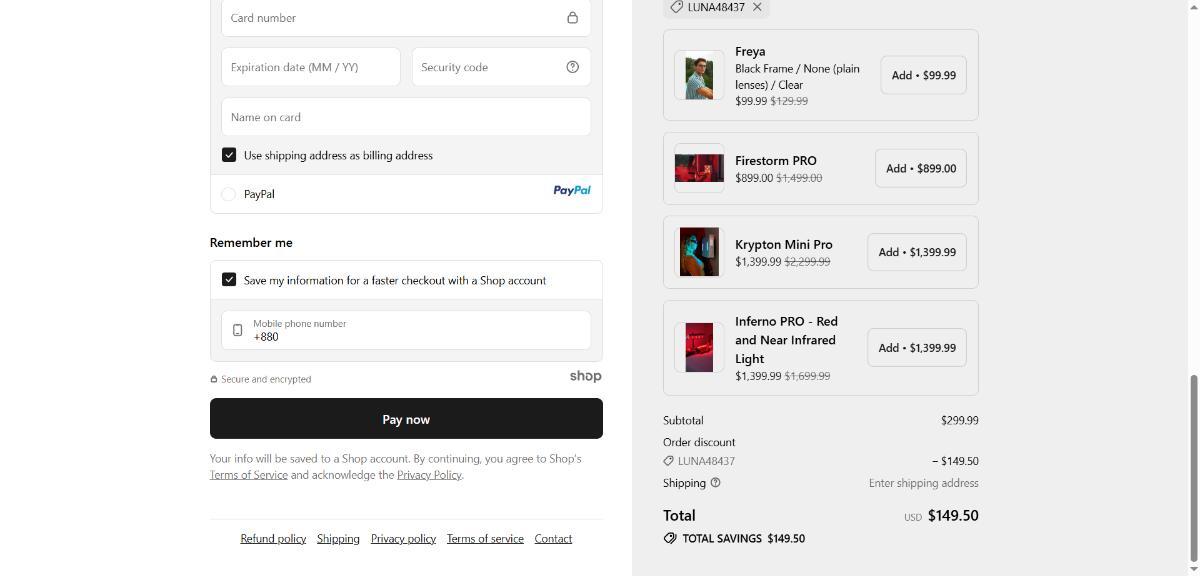Click the PayPal logo
The image size is (1200, 576).
pyautogui.click(x=571, y=190)
